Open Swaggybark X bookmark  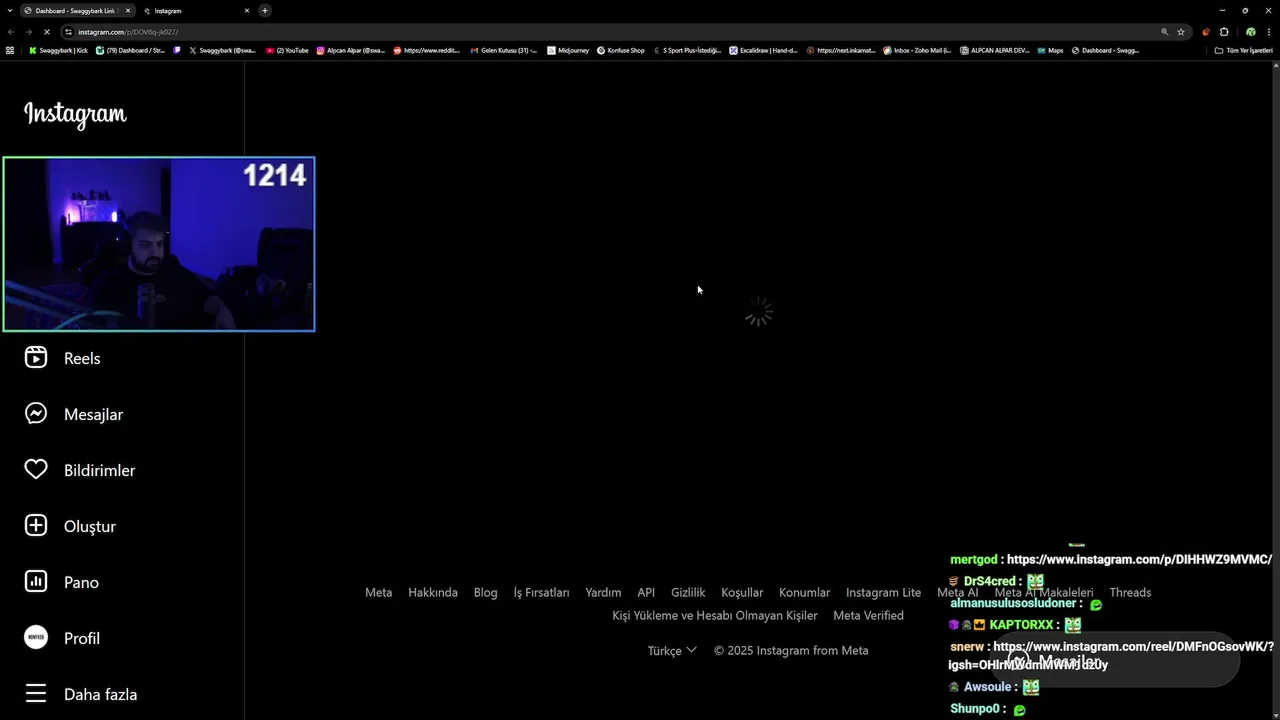(222, 50)
